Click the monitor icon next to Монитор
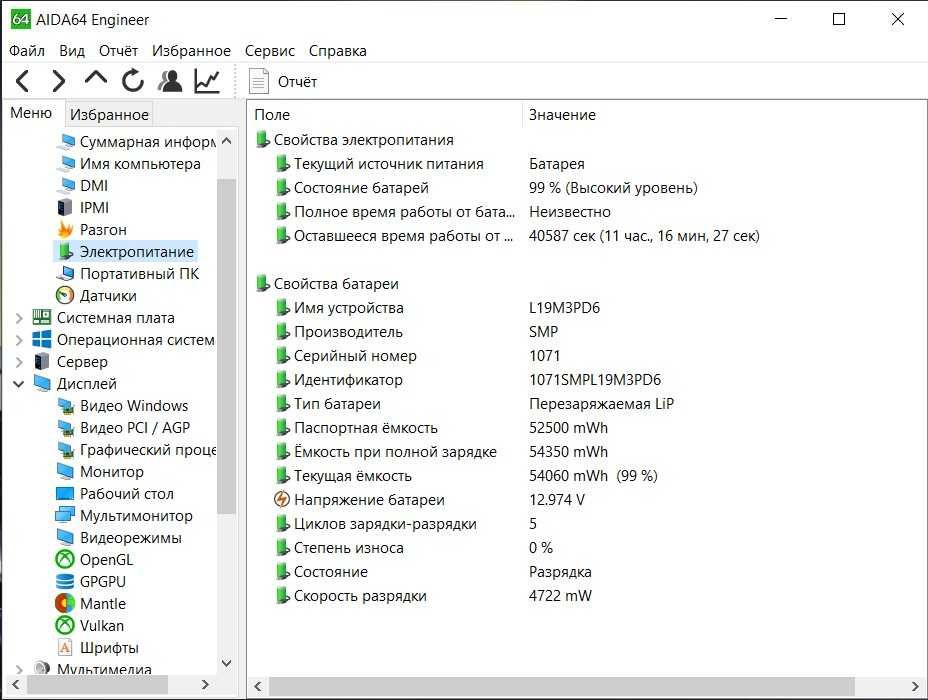The image size is (928, 700). coord(65,472)
